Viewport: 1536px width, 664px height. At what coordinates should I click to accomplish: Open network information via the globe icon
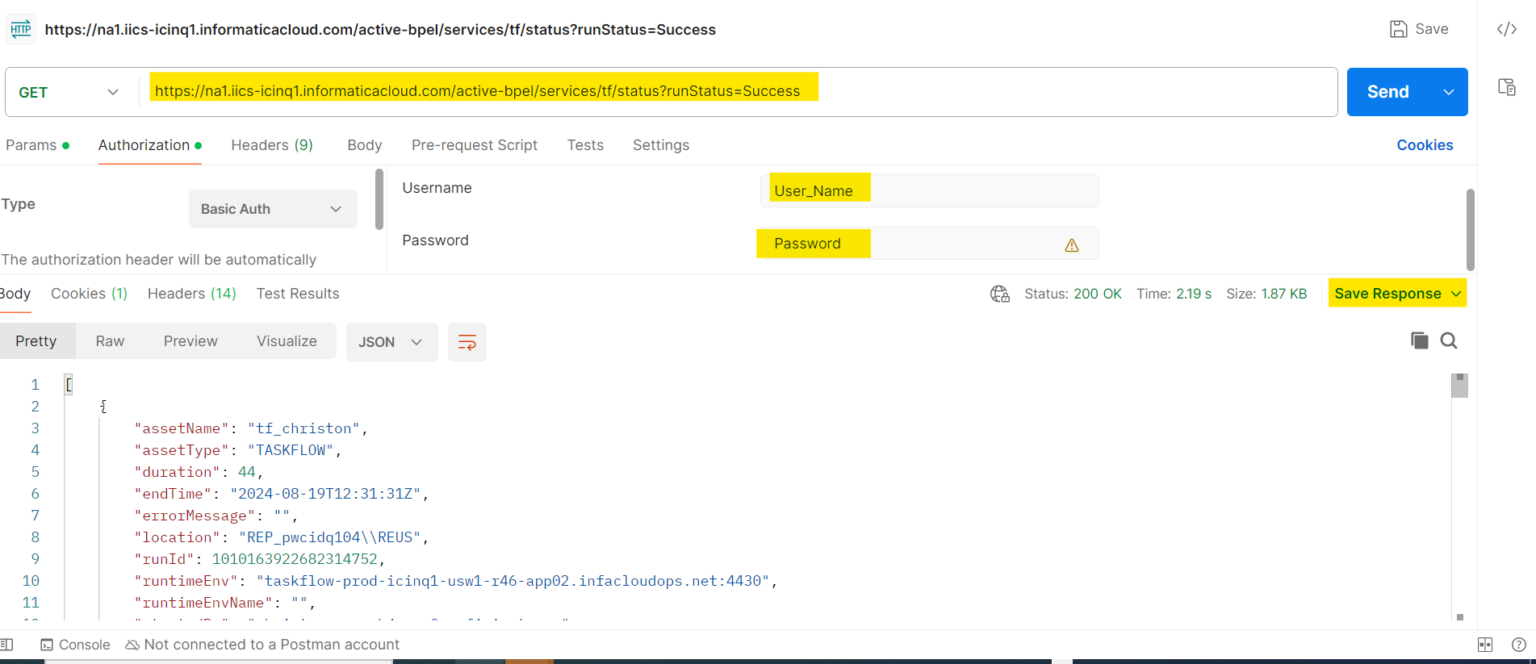tap(998, 293)
